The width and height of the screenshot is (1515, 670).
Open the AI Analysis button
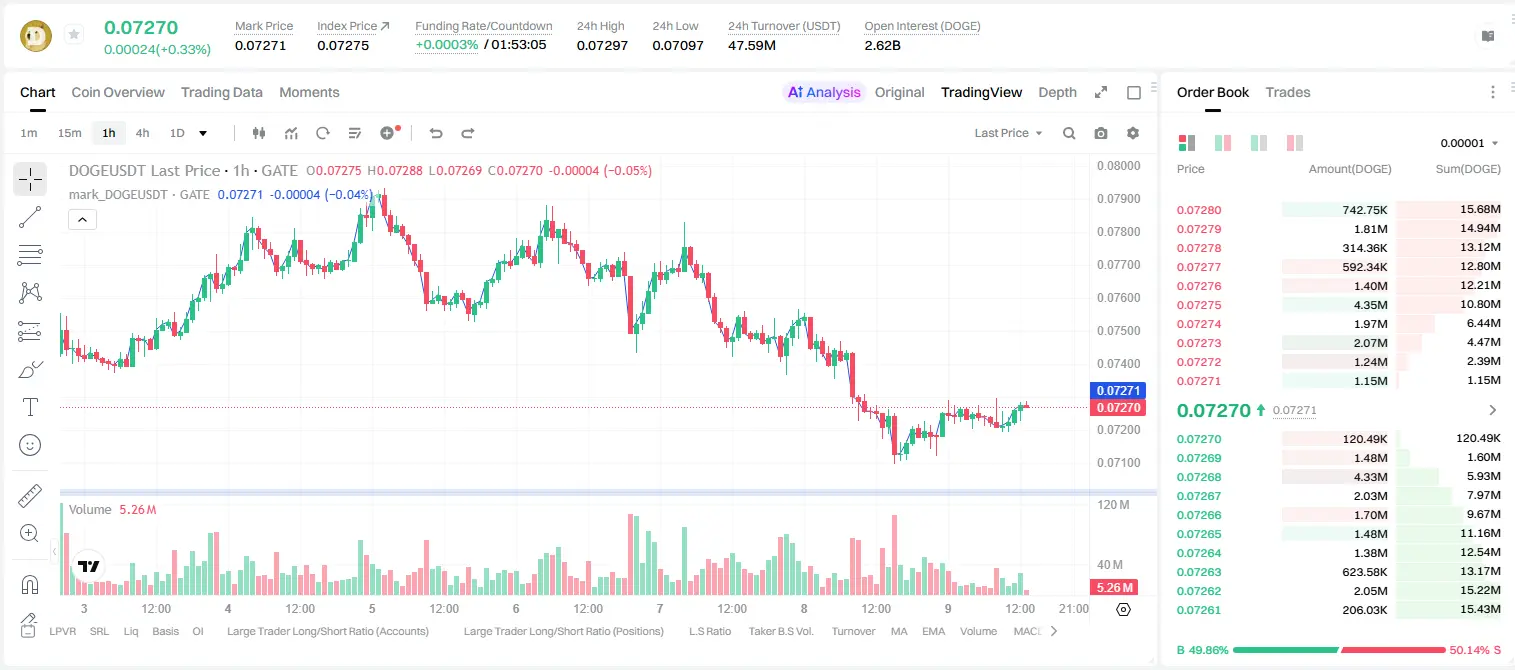824,92
